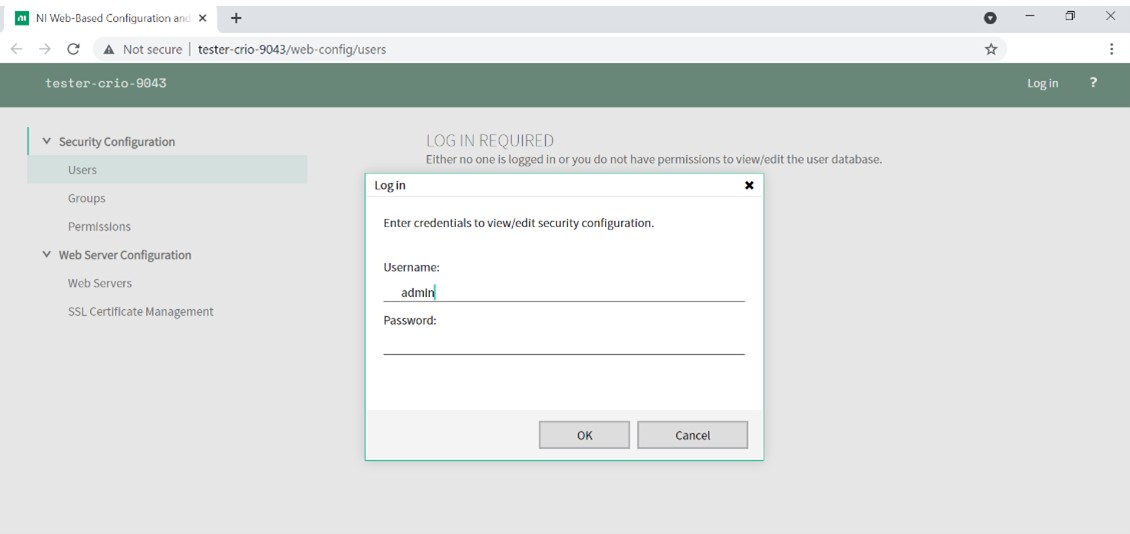Close the NI Web-Based Configuration tab
The height and width of the screenshot is (534, 1130).
click(203, 18)
